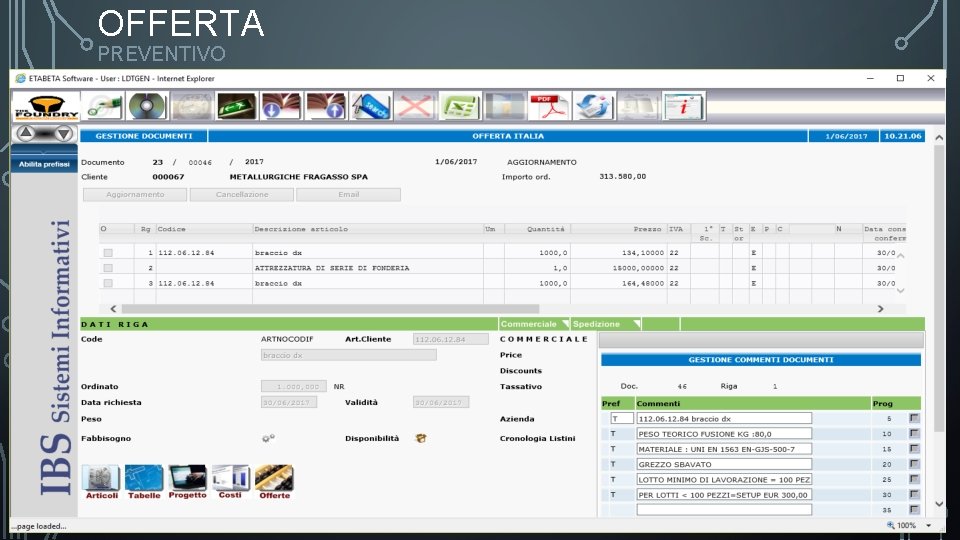
Task: Click the Data richiesta date field
Action: 289,403
